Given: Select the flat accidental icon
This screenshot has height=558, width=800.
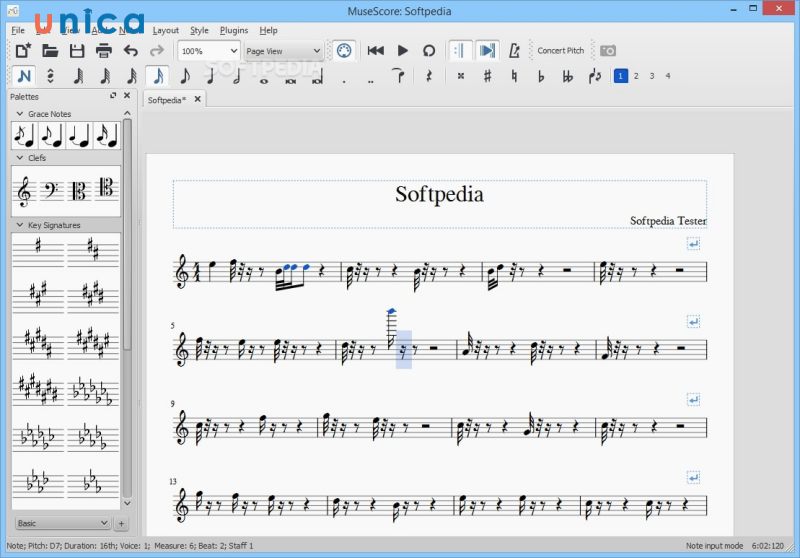Looking at the screenshot, I should (x=541, y=76).
